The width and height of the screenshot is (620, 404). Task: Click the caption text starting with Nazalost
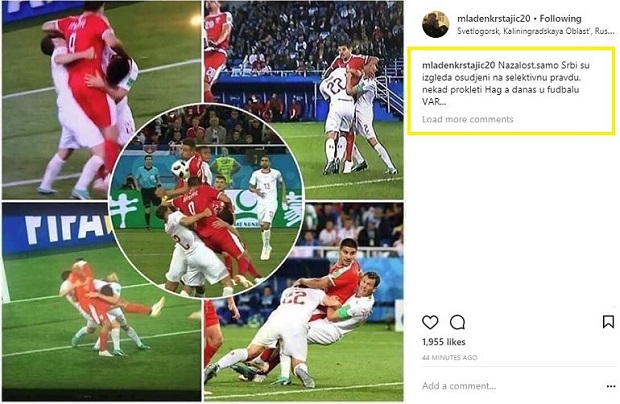[503, 83]
